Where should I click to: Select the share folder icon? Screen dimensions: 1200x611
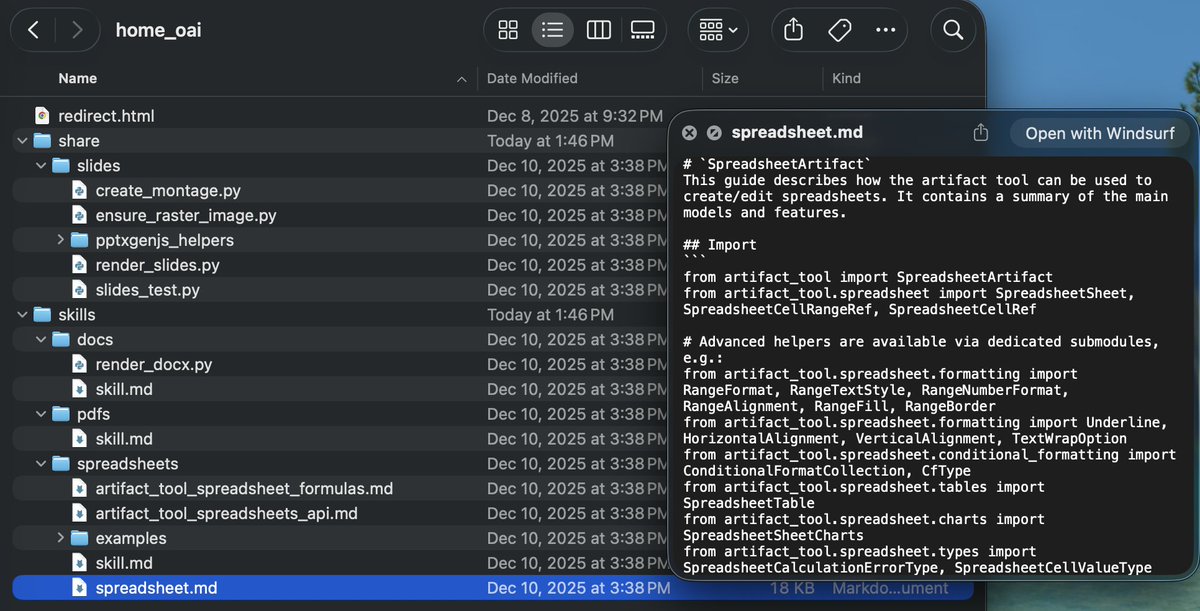(42, 141)
